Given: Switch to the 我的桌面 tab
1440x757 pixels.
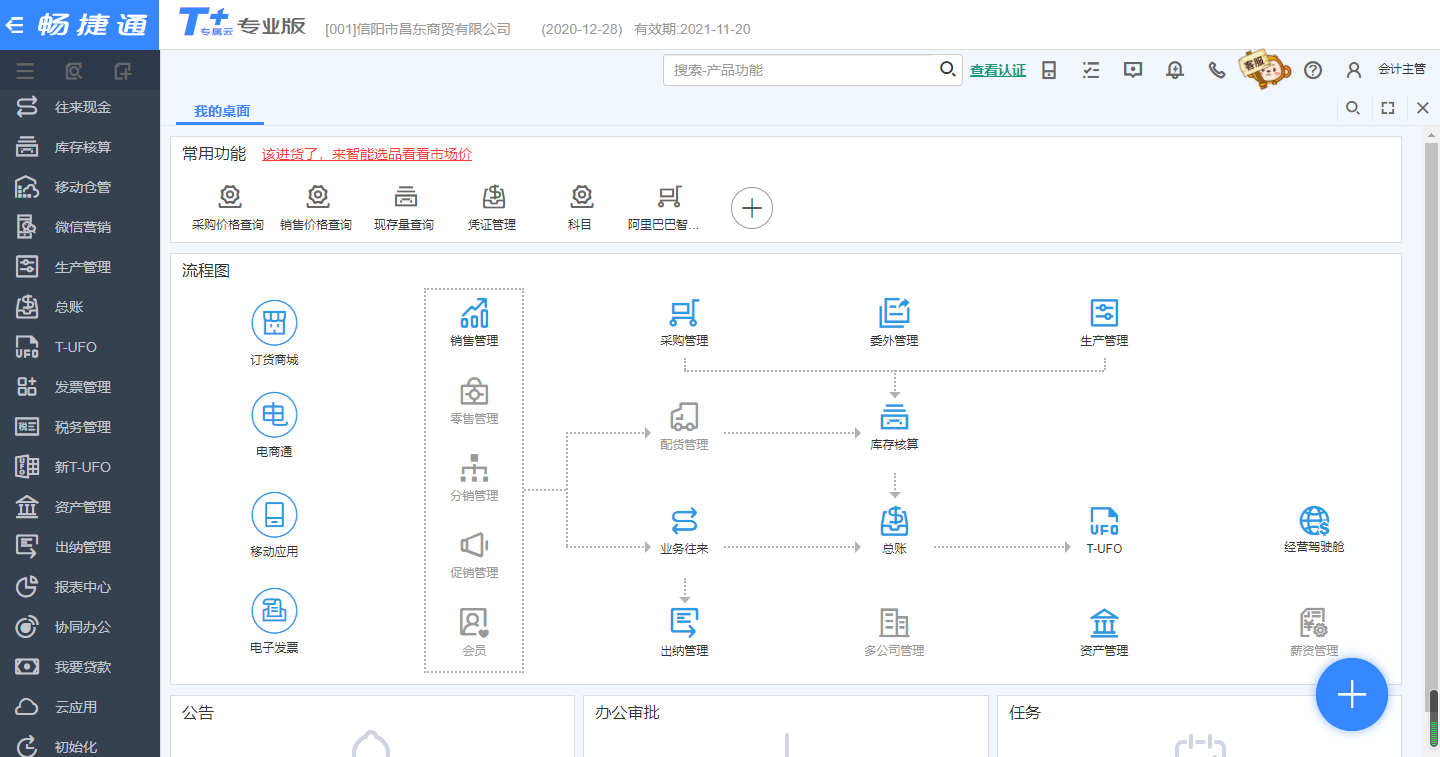Looking at the screenshot, I should tap(221, 111).
